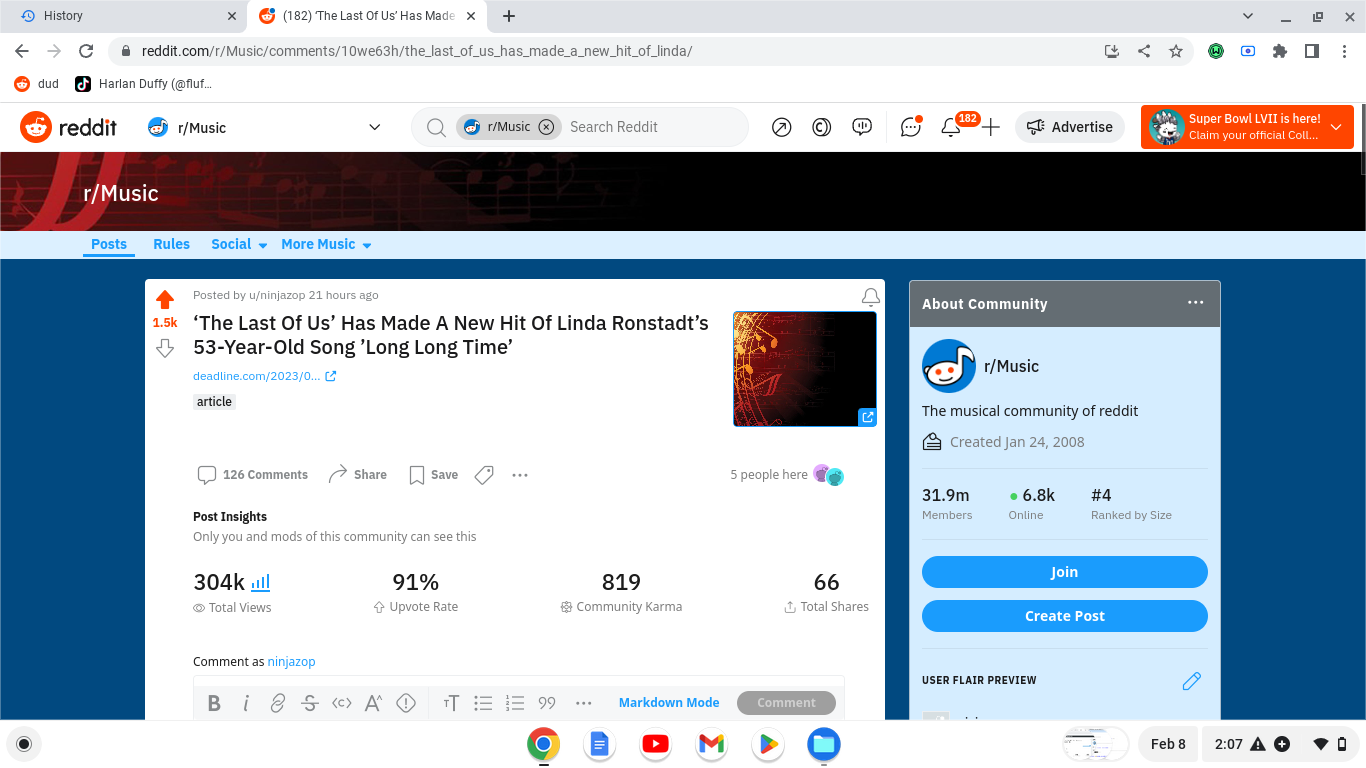Open notifications showing 182 alerts
1366x768 pixels.
tap(950, 127)
